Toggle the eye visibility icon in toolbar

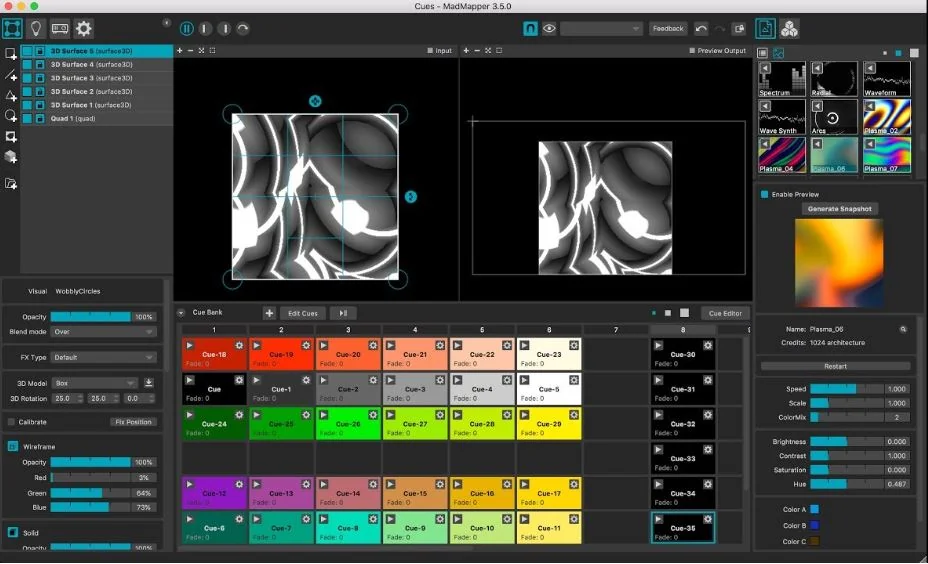[x=549, y=28]
